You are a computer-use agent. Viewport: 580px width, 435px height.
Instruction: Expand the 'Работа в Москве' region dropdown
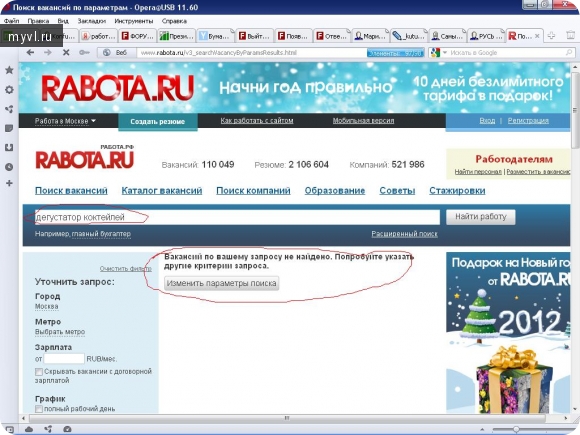tap(65, 121)
